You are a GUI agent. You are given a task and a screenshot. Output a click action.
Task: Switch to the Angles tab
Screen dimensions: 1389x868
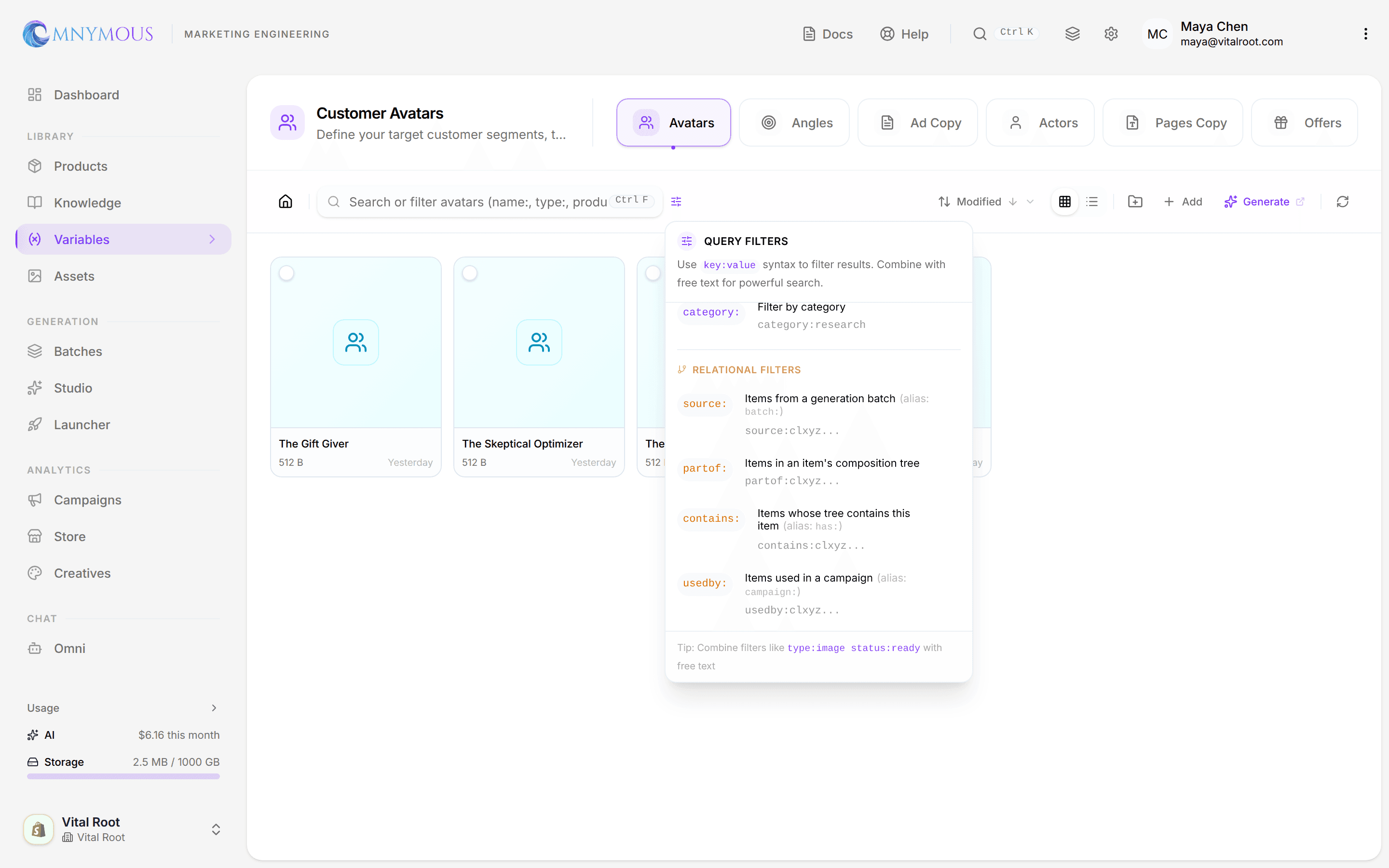(794, 122)
